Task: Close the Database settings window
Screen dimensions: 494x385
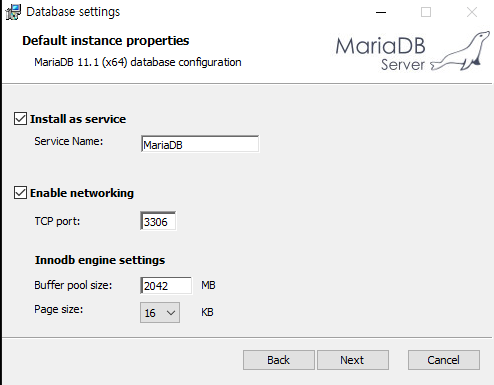Action: 472,12
